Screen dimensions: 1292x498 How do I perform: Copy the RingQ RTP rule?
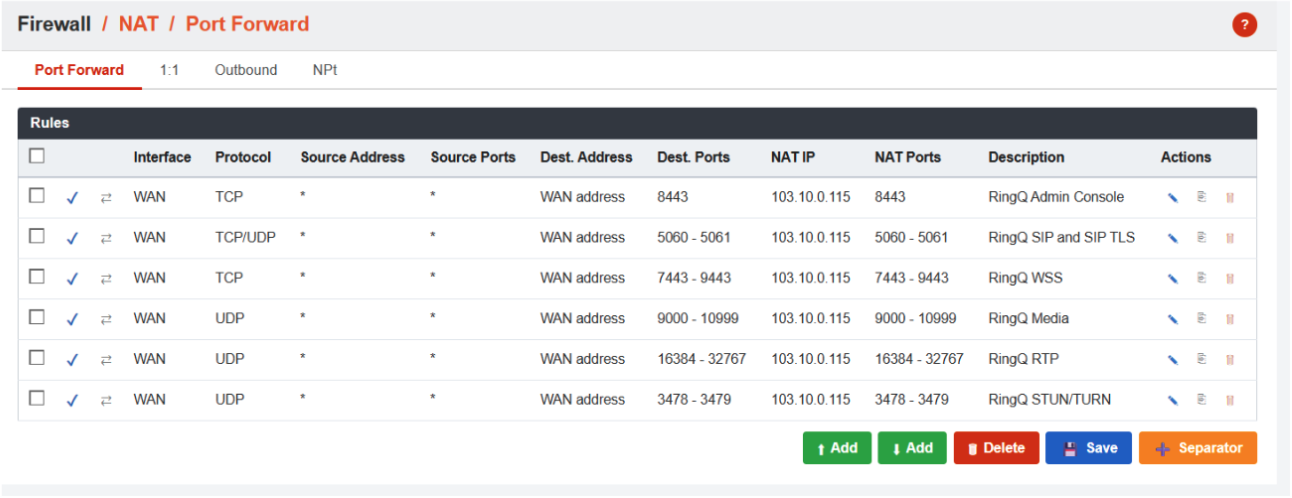tap(1201, 359)
